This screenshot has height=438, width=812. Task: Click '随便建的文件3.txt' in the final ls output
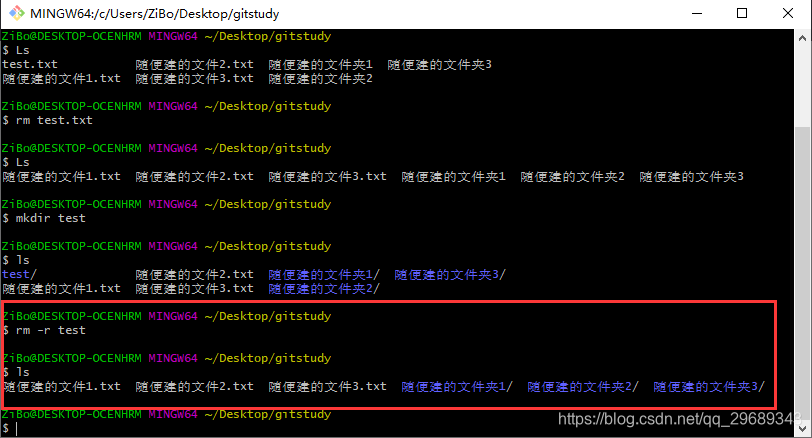pyautogui.click(x=327, y=386)
